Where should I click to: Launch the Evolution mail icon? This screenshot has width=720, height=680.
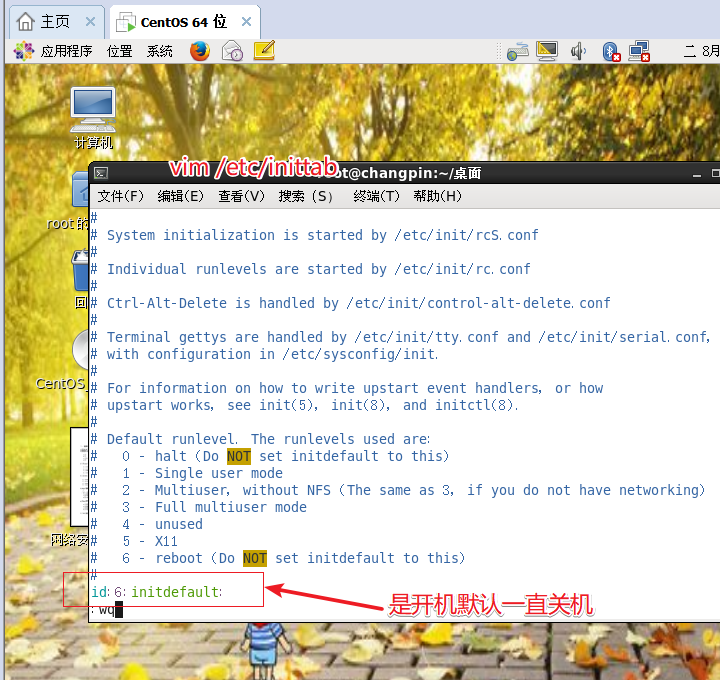[x=232, y=51]
